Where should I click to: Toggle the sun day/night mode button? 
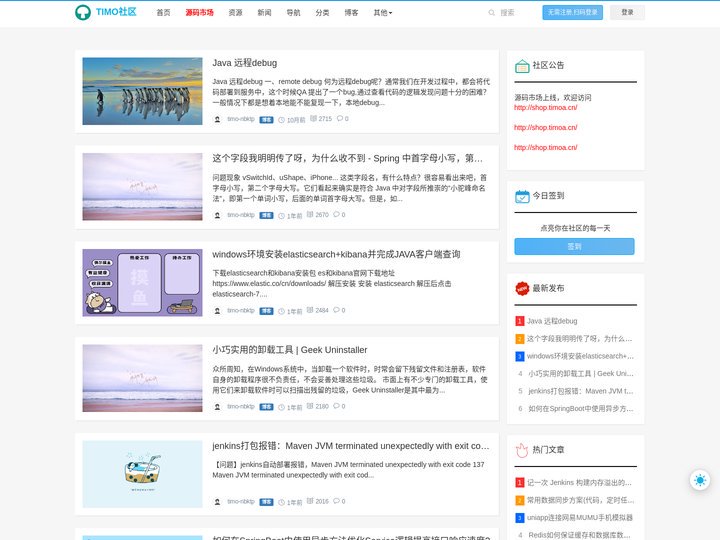pos(700,480)
